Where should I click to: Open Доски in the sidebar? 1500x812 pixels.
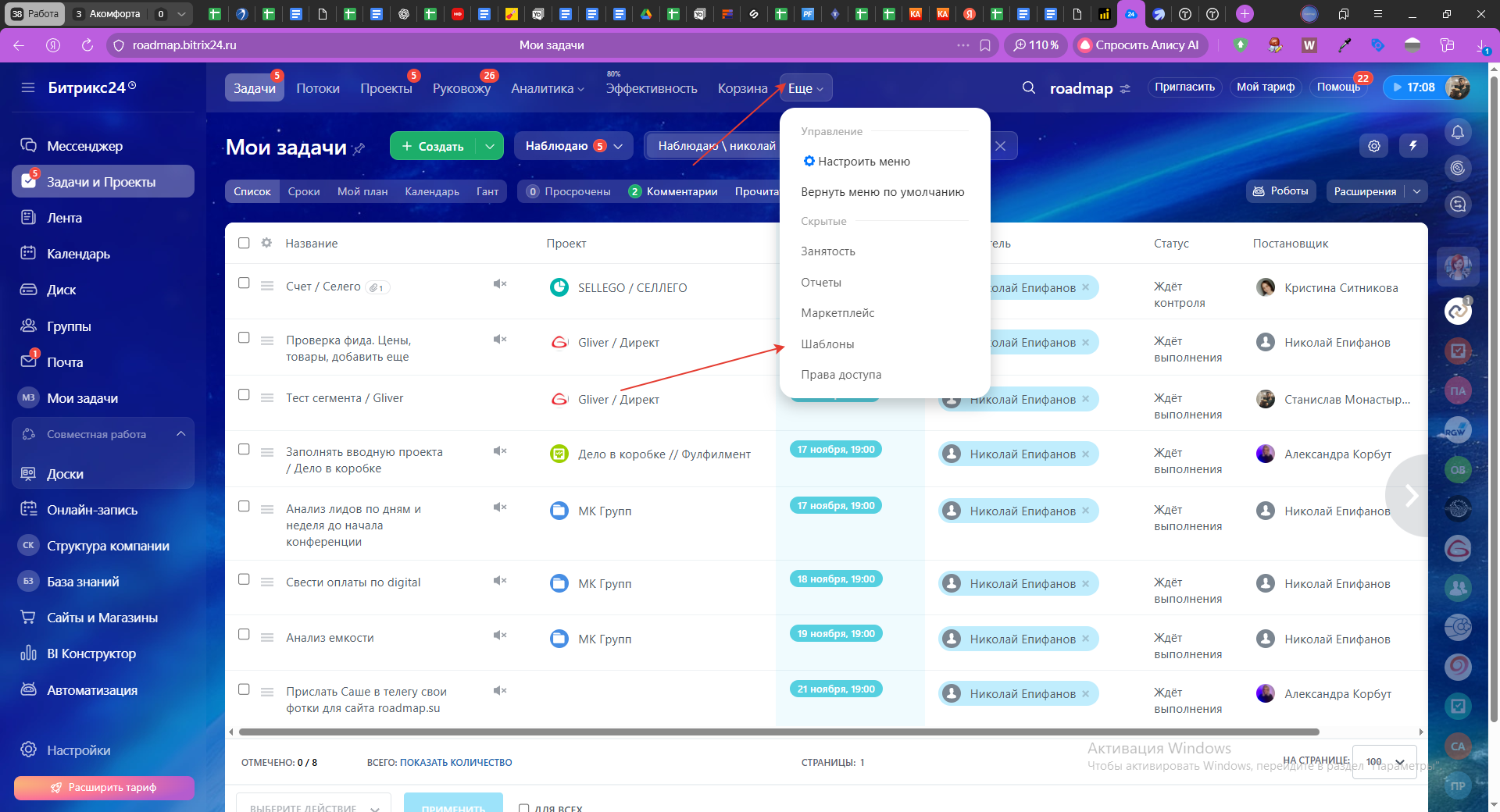[65, 474]
